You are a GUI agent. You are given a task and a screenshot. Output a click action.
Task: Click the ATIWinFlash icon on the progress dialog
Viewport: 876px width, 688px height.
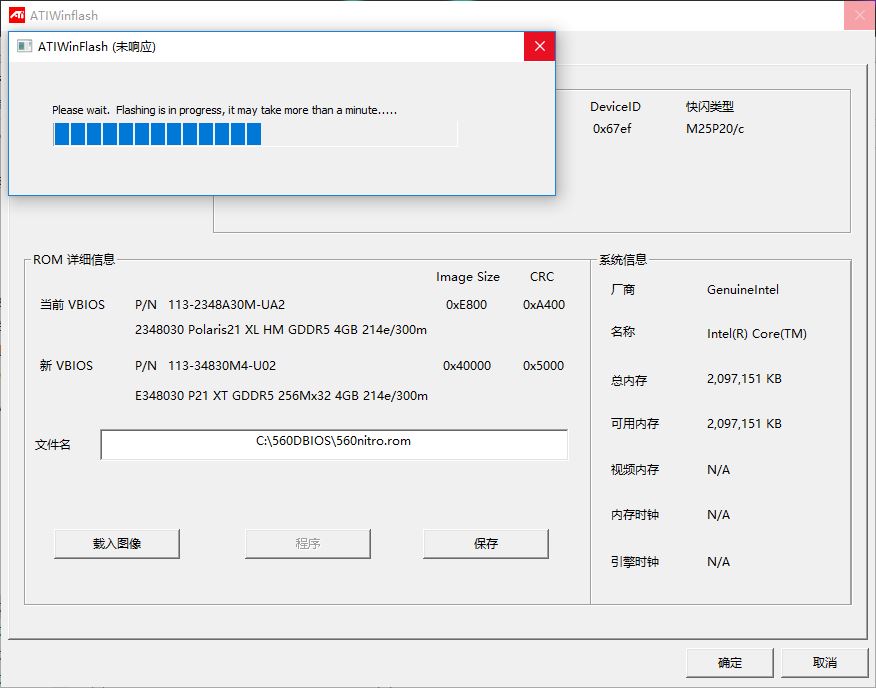[23, 45]
